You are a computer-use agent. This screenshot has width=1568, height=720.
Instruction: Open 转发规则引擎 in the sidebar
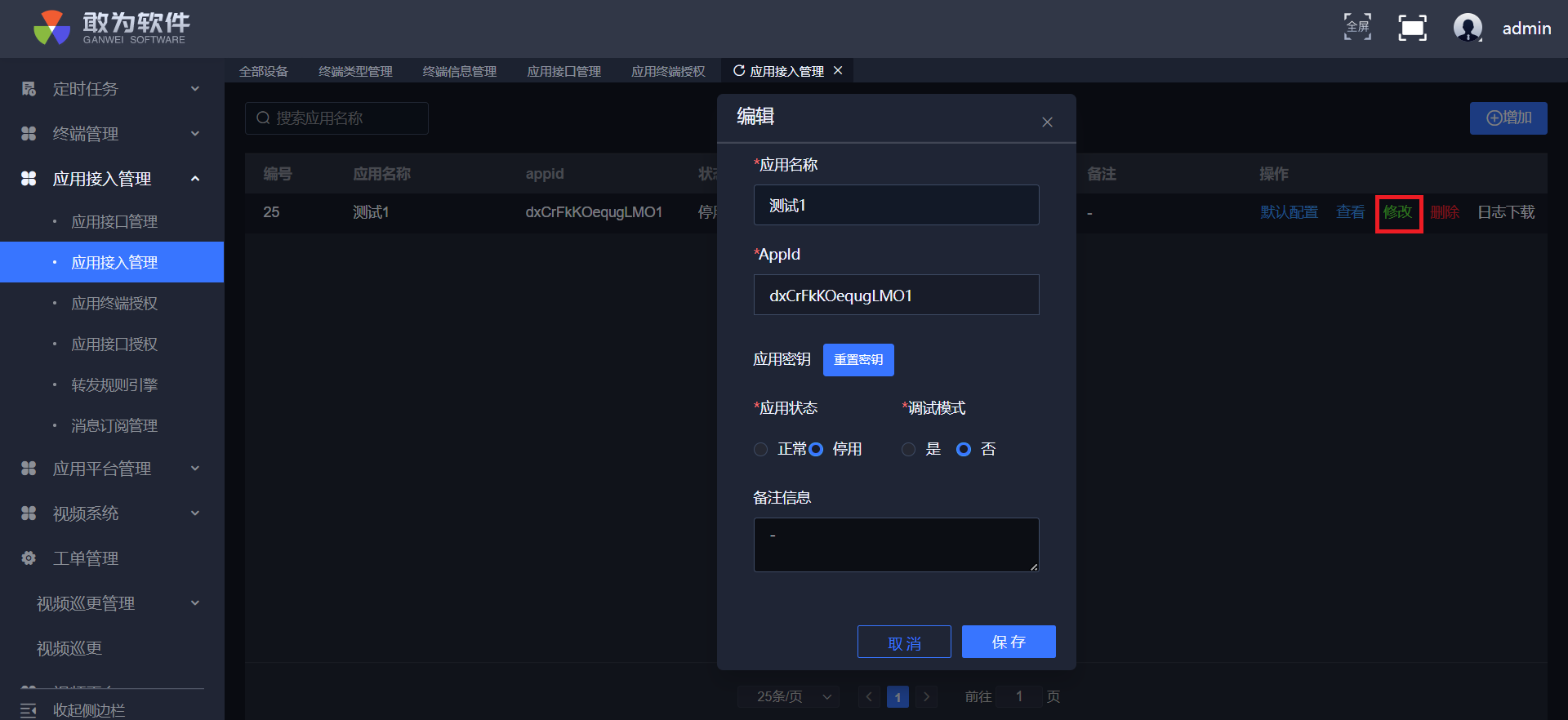tap(114, 385)
